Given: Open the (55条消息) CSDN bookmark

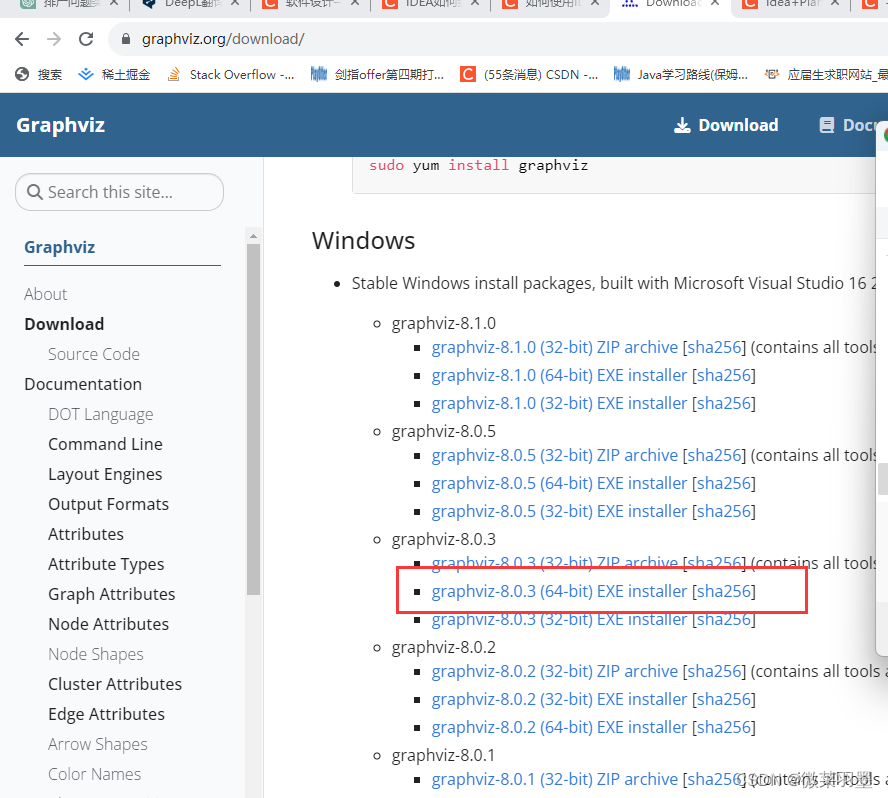Looking at the screenshot, I should (x=529, y=74).
